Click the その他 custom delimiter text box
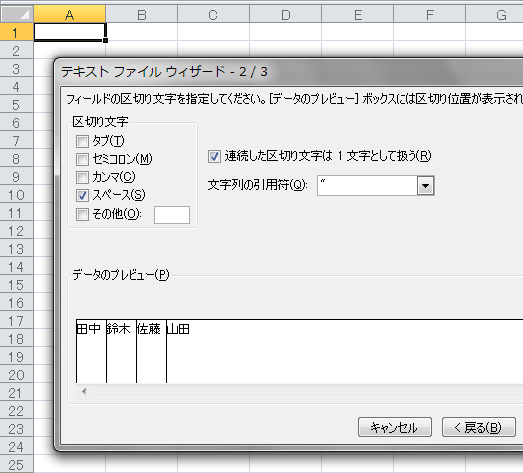Image resolution: width=523 pixels, height=473 pixels. point(172,215)
